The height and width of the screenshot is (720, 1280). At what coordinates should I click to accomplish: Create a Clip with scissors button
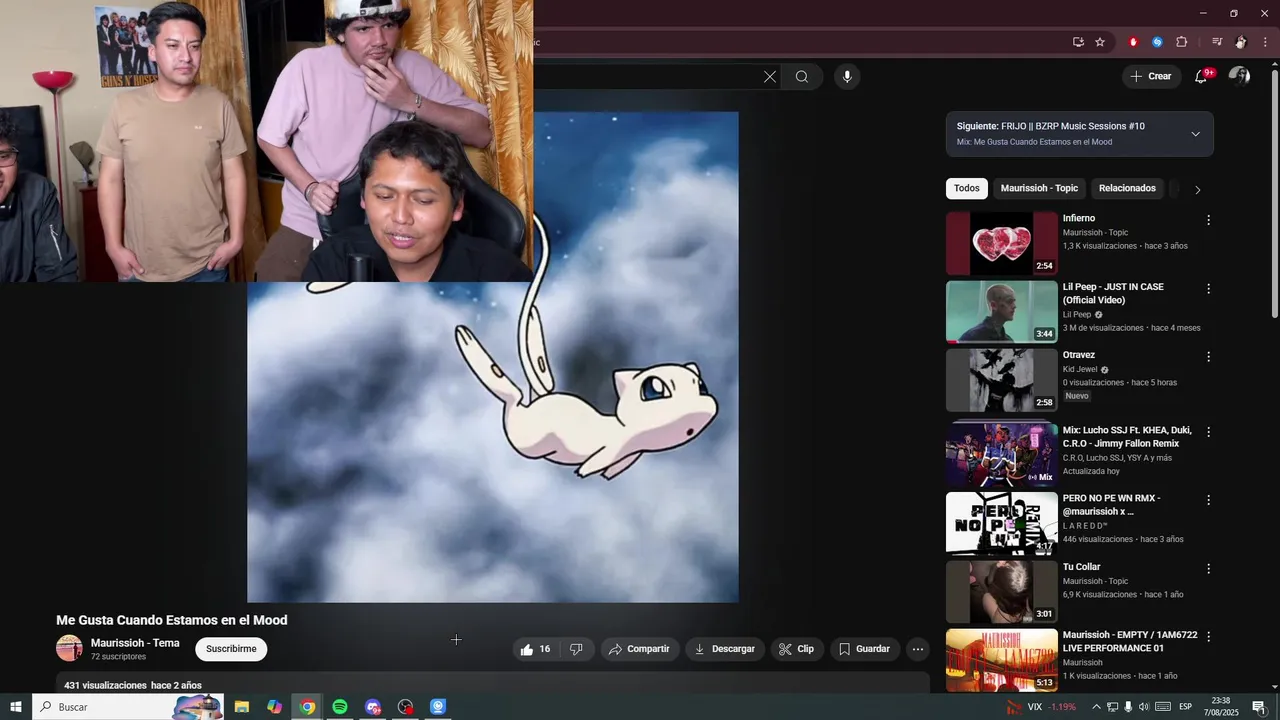pos(797,649)
